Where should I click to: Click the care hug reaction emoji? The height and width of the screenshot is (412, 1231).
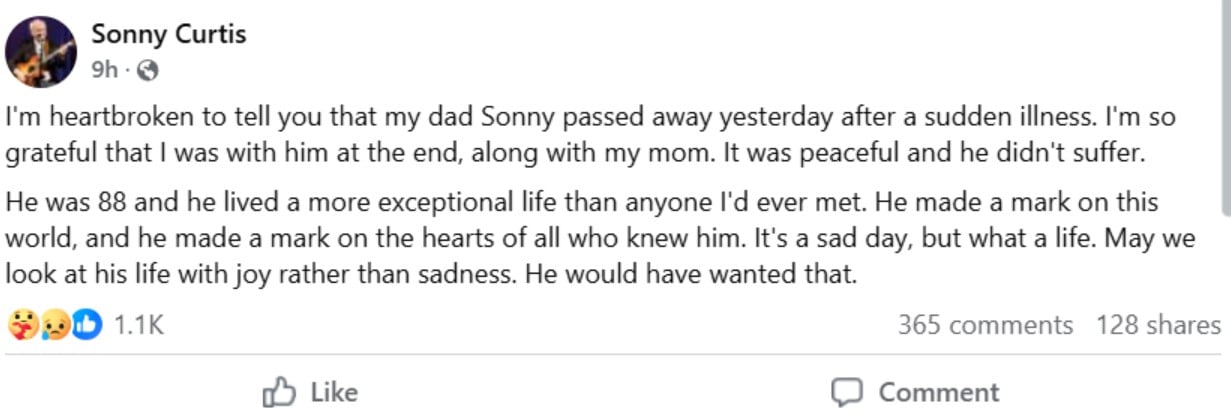(x=21, y=325)
